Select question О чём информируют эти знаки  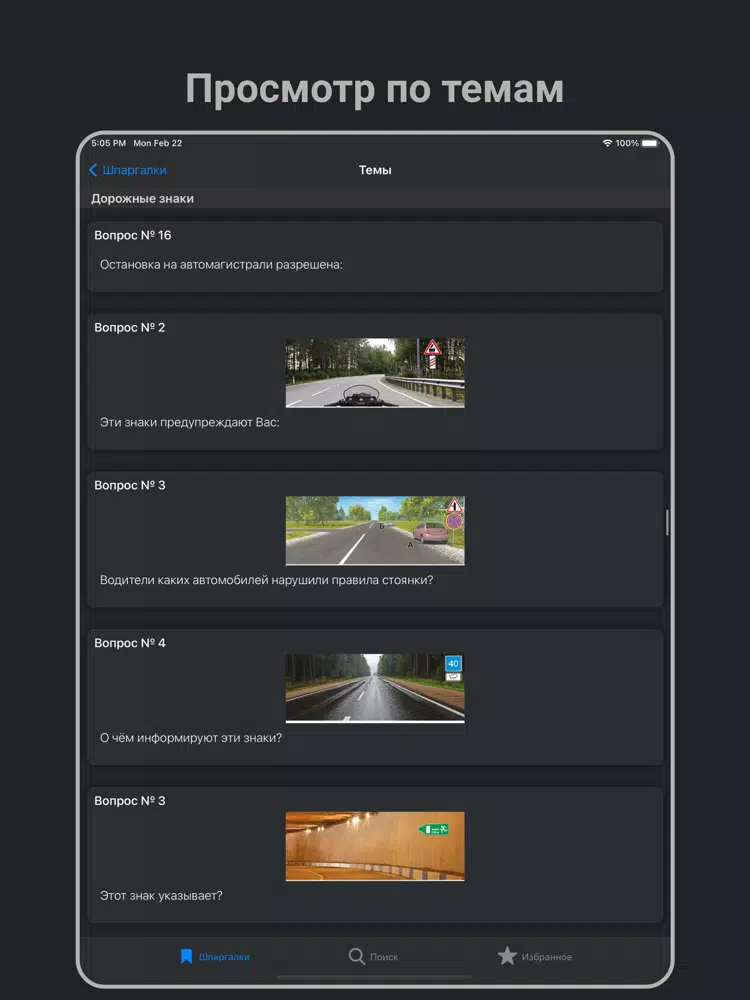coord(191,738)
